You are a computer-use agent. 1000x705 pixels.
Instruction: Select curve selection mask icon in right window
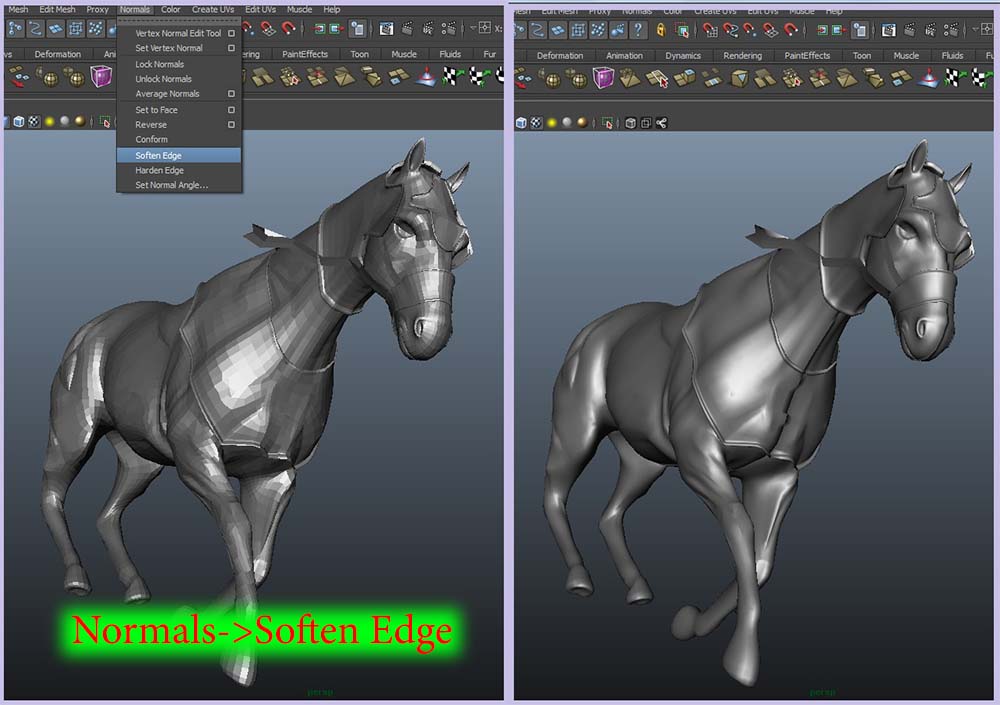point(537,29)
